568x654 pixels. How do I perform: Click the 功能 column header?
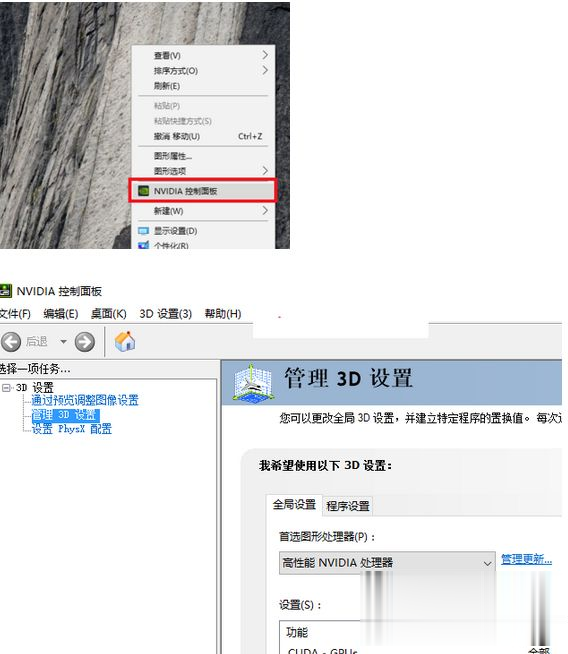[x=297, y=632]
